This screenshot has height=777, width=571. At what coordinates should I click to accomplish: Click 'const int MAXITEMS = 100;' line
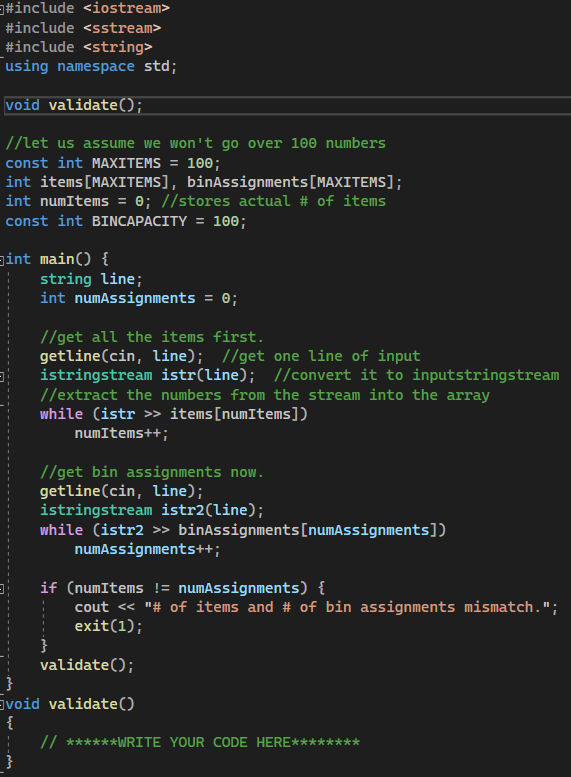click(x=113, y=163)
